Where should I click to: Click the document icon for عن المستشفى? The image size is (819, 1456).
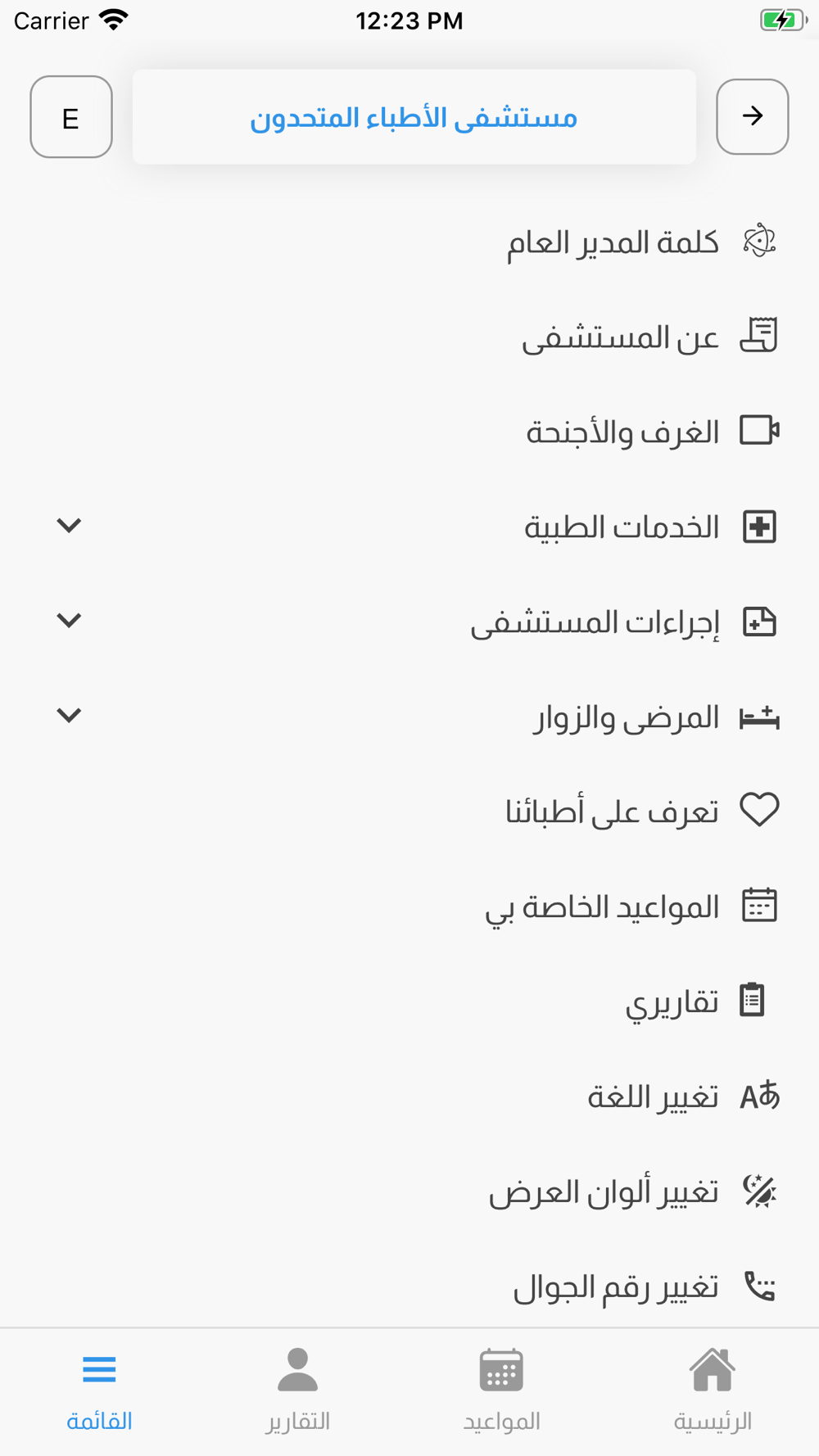(759, 336)
